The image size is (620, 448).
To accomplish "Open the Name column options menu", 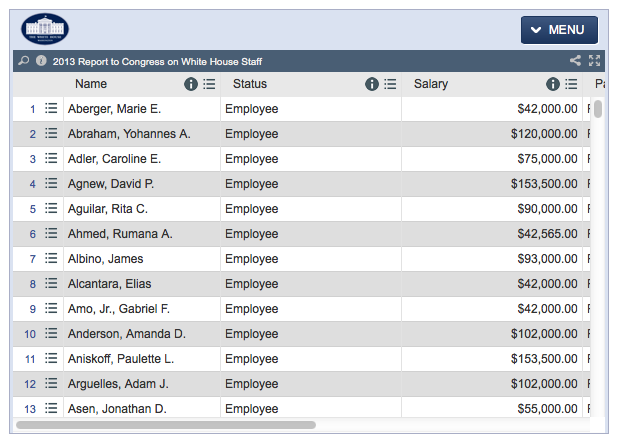I will click(209, 85).
